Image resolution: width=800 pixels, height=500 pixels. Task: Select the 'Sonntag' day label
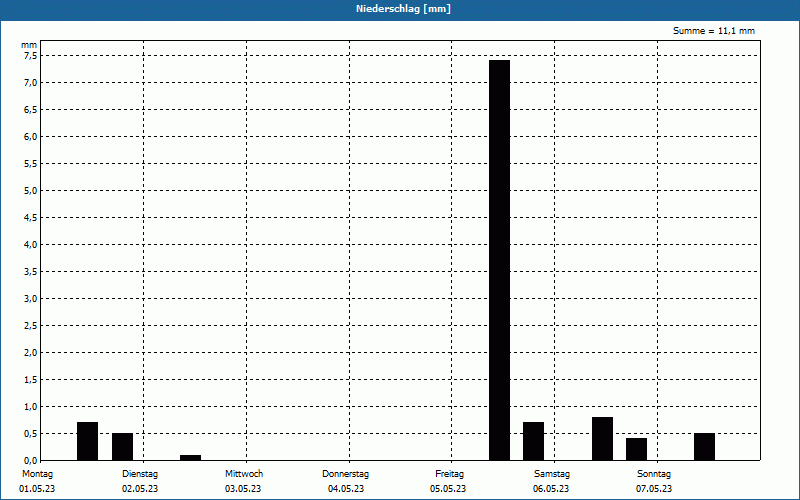[654, 474]
